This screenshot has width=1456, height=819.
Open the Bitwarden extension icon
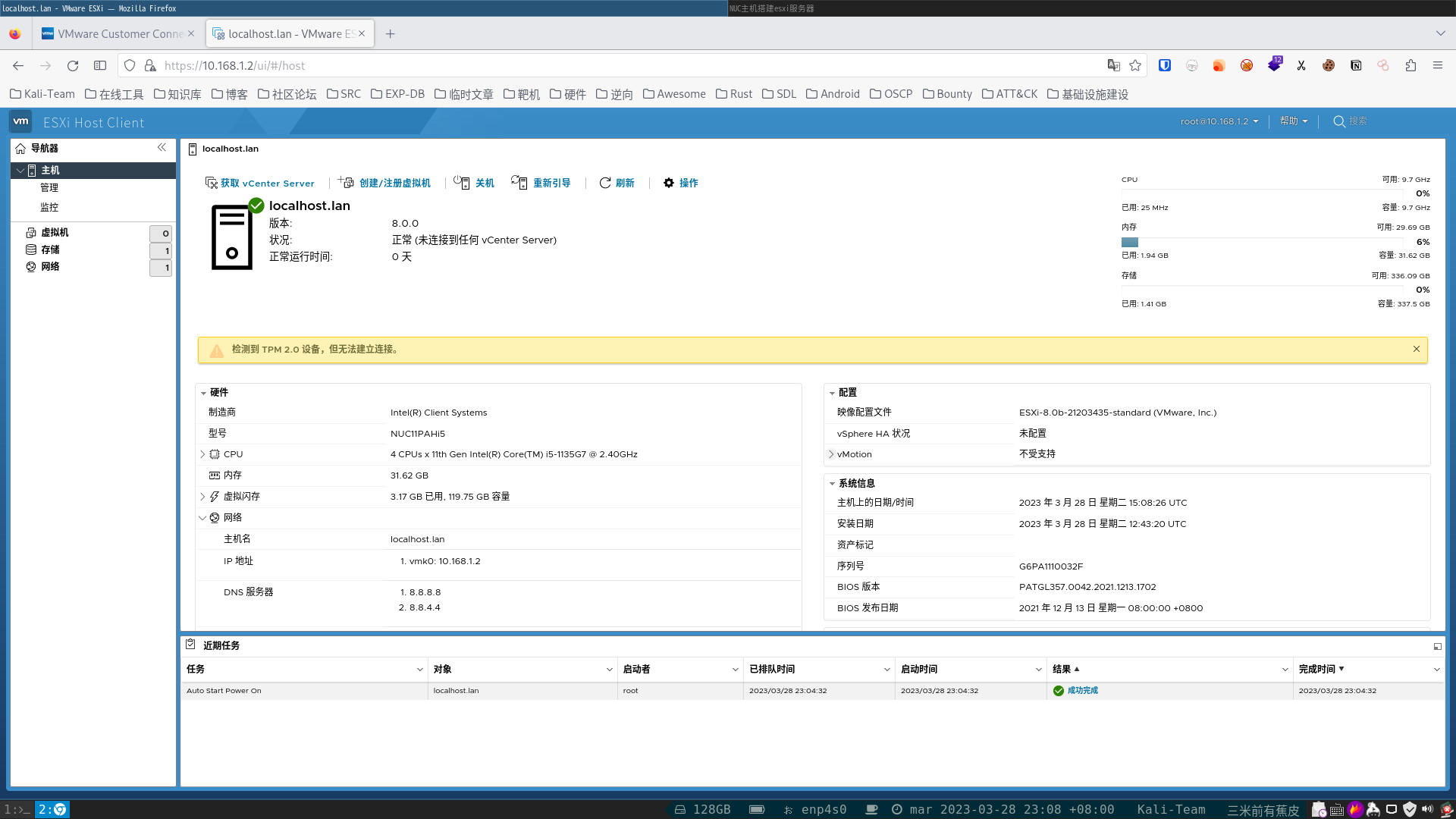coord(1165,65)
